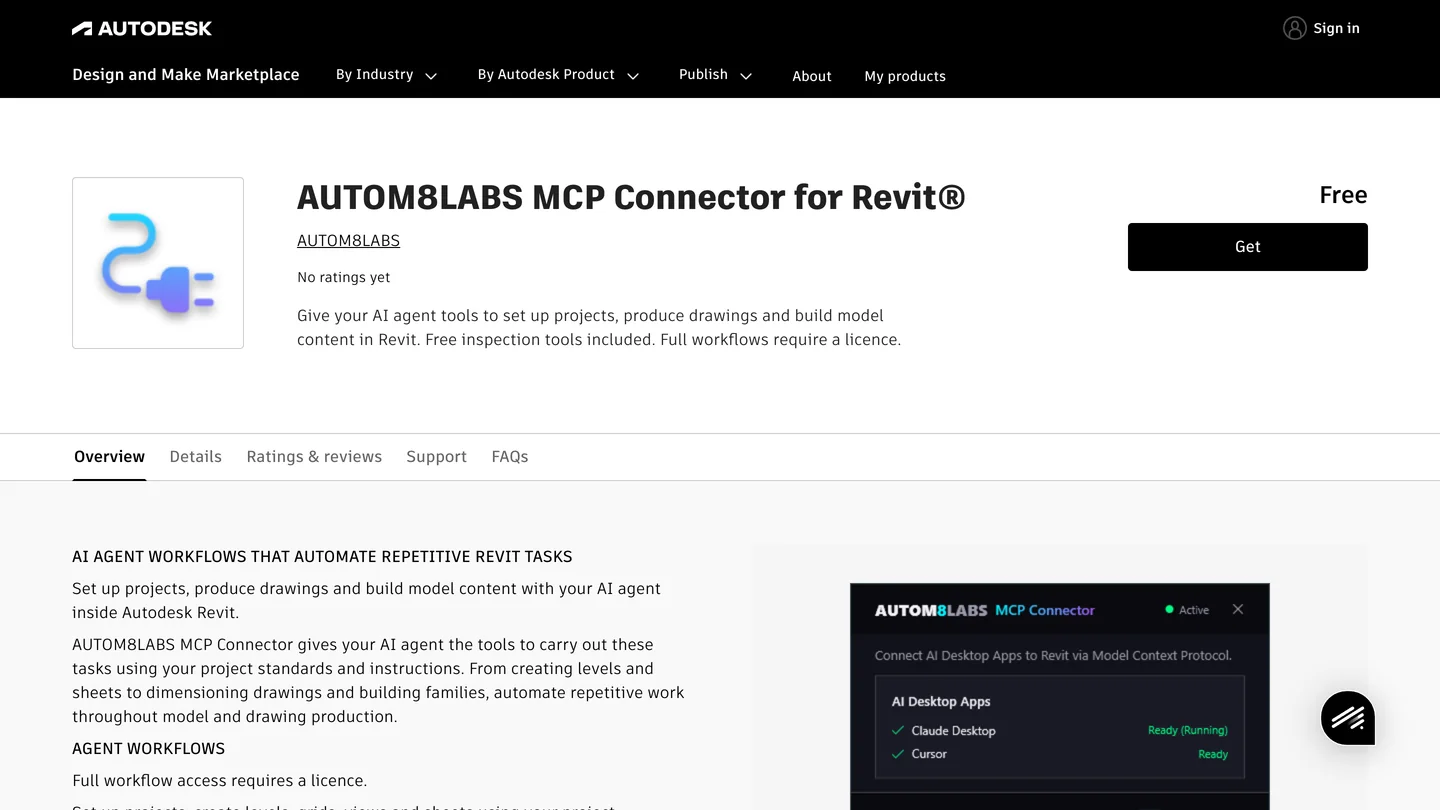
Task: Click the 'Free' price label
Action: tap(1343, 195)
